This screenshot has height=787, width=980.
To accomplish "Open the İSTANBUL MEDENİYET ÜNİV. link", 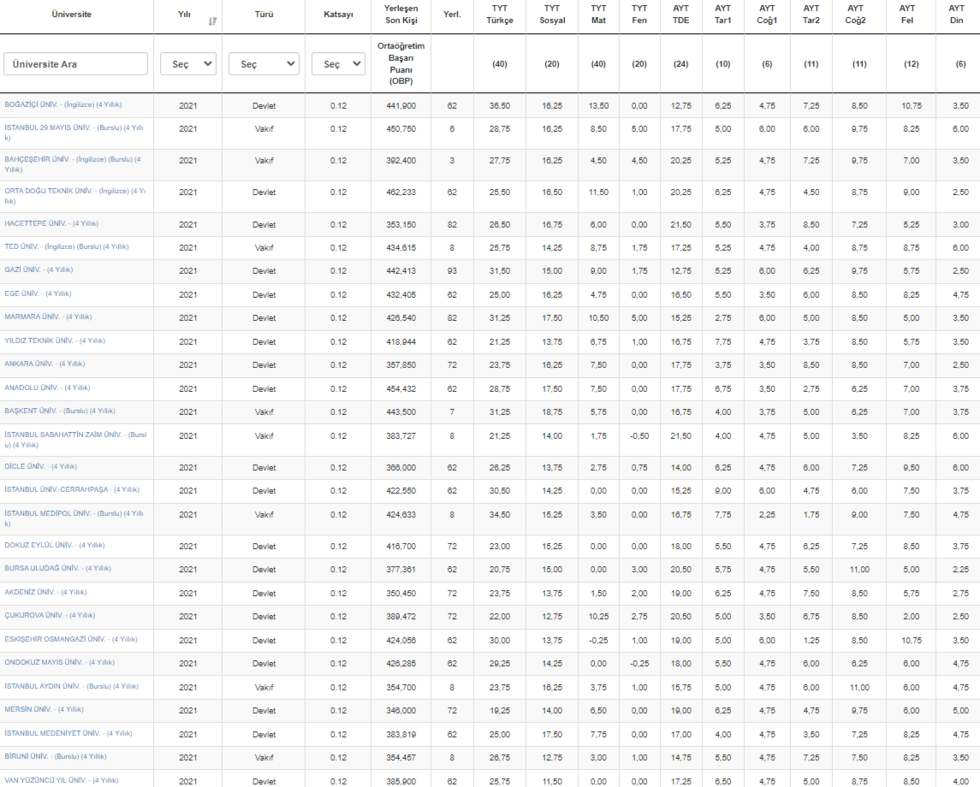I will click(68, 733).
